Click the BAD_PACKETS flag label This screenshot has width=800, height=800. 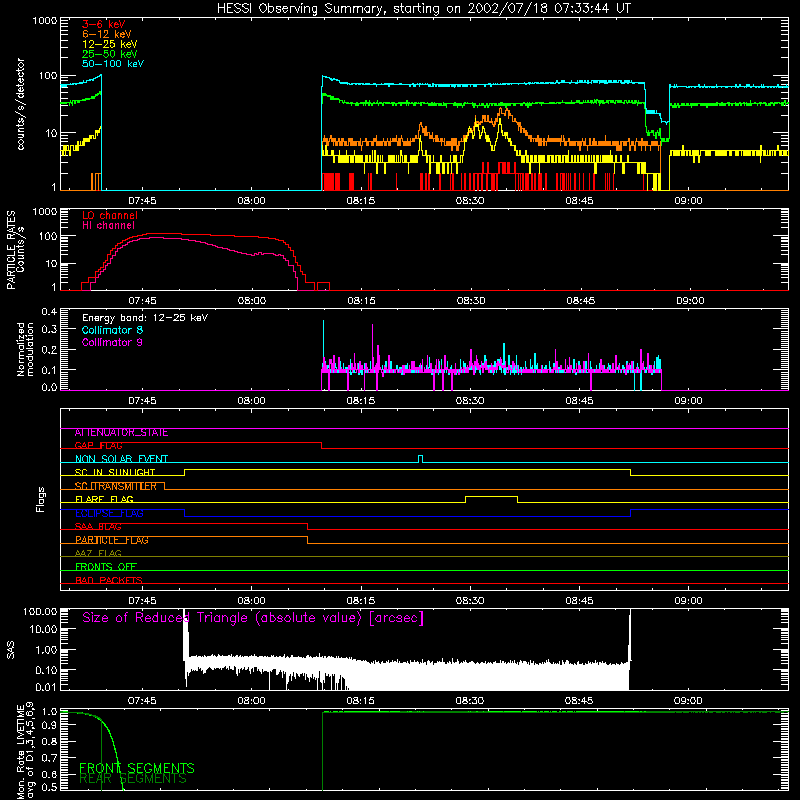point(109,580)
